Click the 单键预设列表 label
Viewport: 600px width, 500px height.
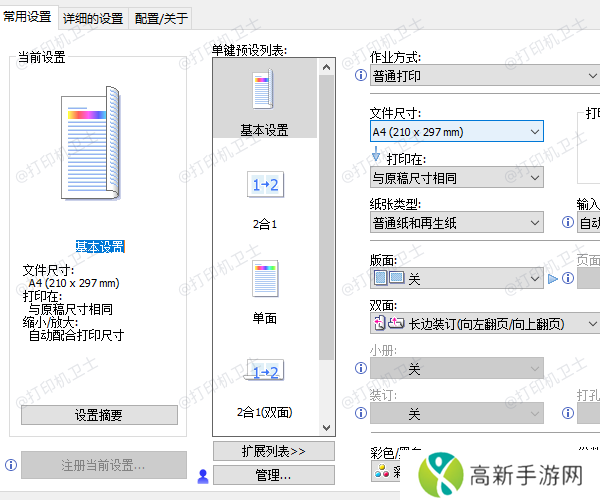pos(249,50)
